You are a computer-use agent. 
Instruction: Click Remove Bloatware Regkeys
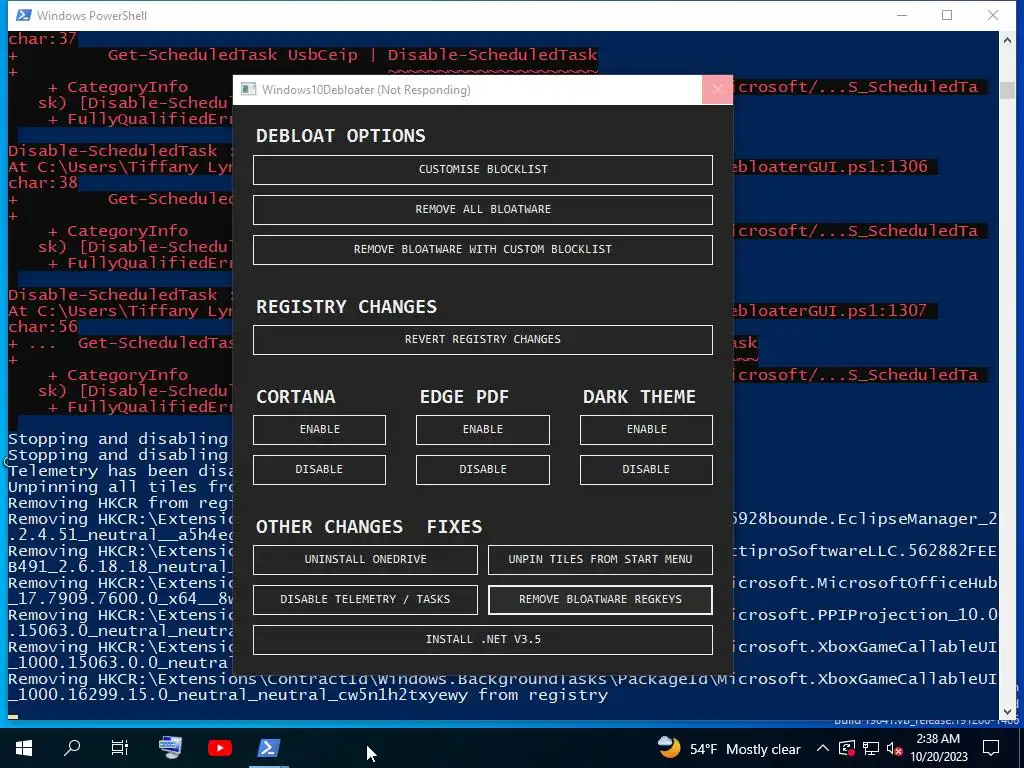click(x=600, y=600)
